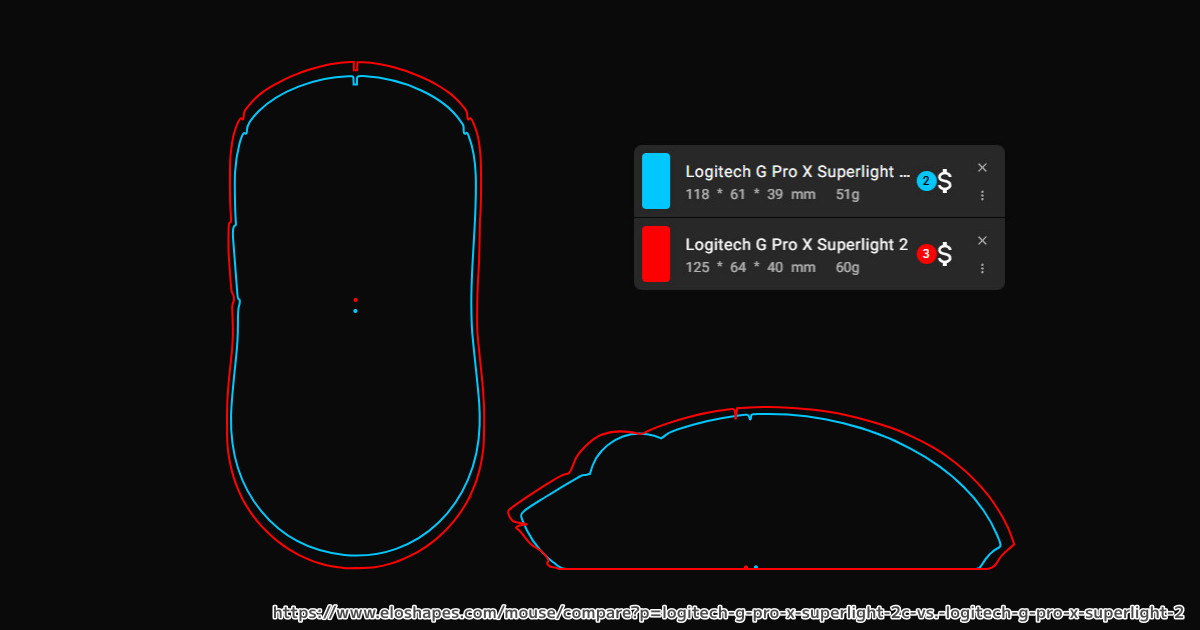Click the blue badge showing number 2
The height and width of the screenshot is (630, 1200).
925,181
